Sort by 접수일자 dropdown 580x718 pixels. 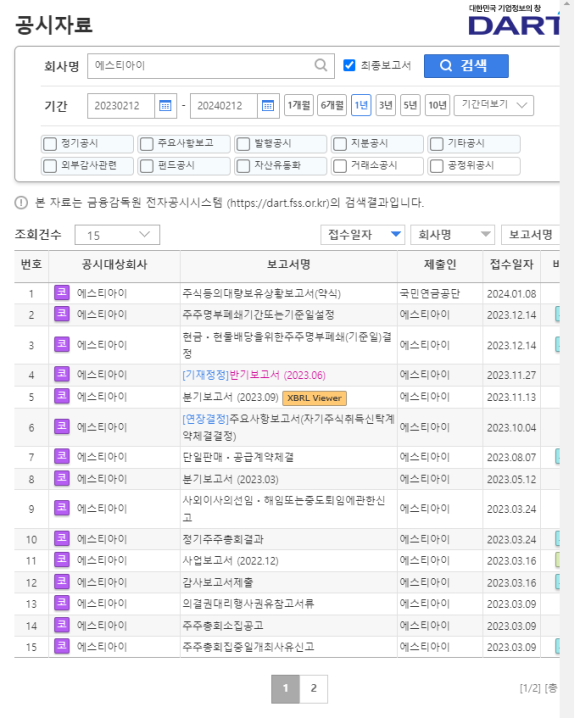pos(363,234)
